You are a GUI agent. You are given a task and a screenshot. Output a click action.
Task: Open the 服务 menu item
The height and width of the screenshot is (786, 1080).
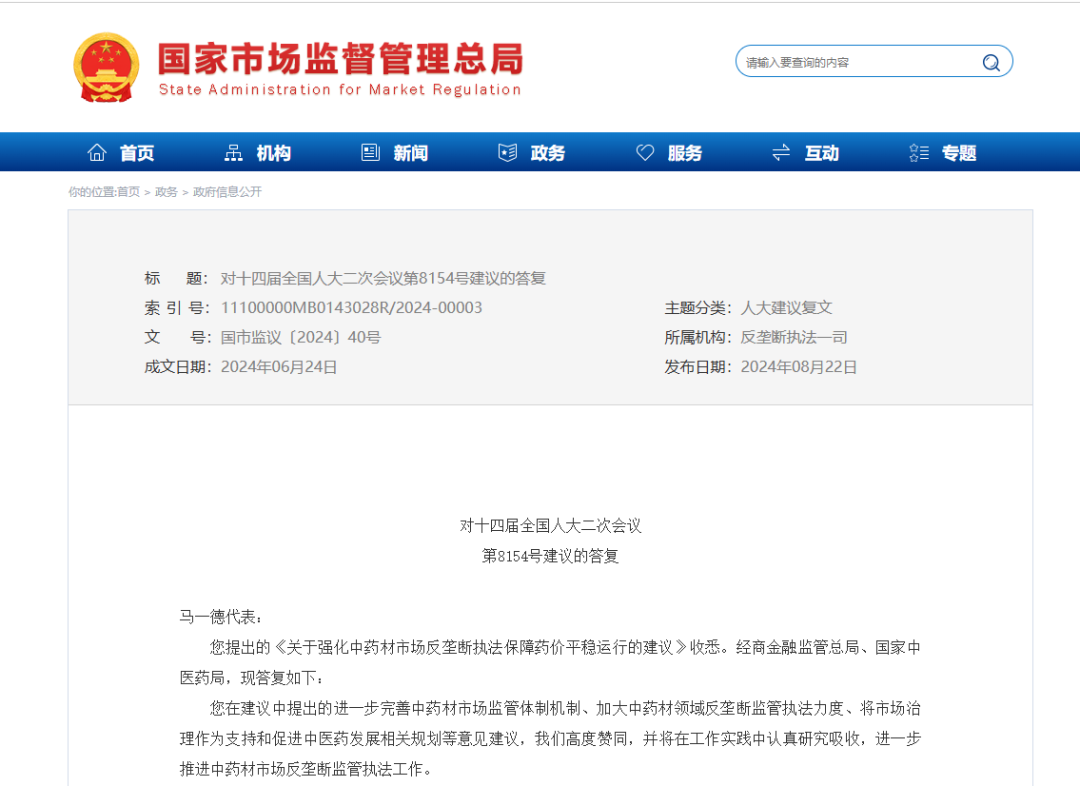click(686, 152)
